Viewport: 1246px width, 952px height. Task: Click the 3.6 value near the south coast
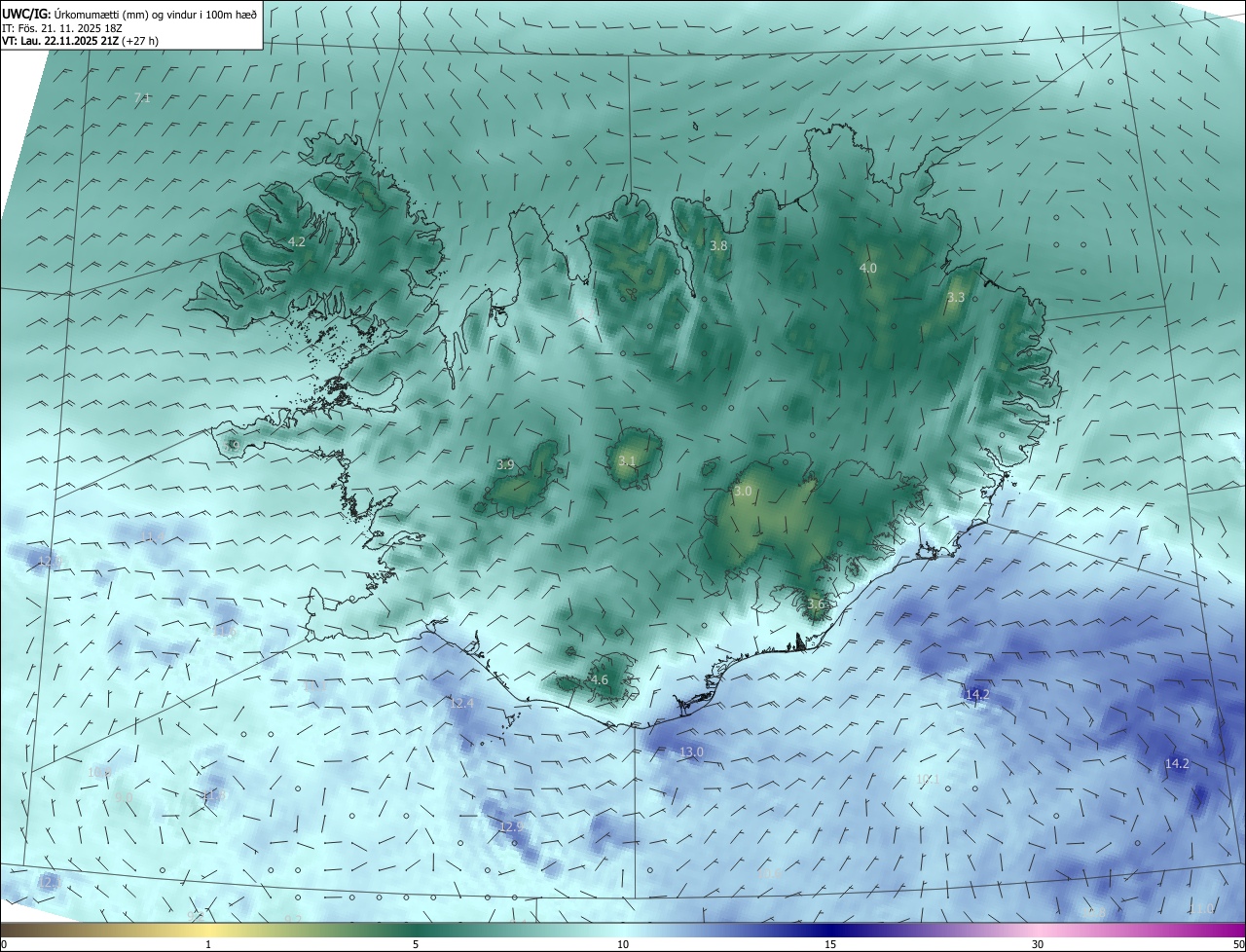pyautogui.click(x=816, y=604)
